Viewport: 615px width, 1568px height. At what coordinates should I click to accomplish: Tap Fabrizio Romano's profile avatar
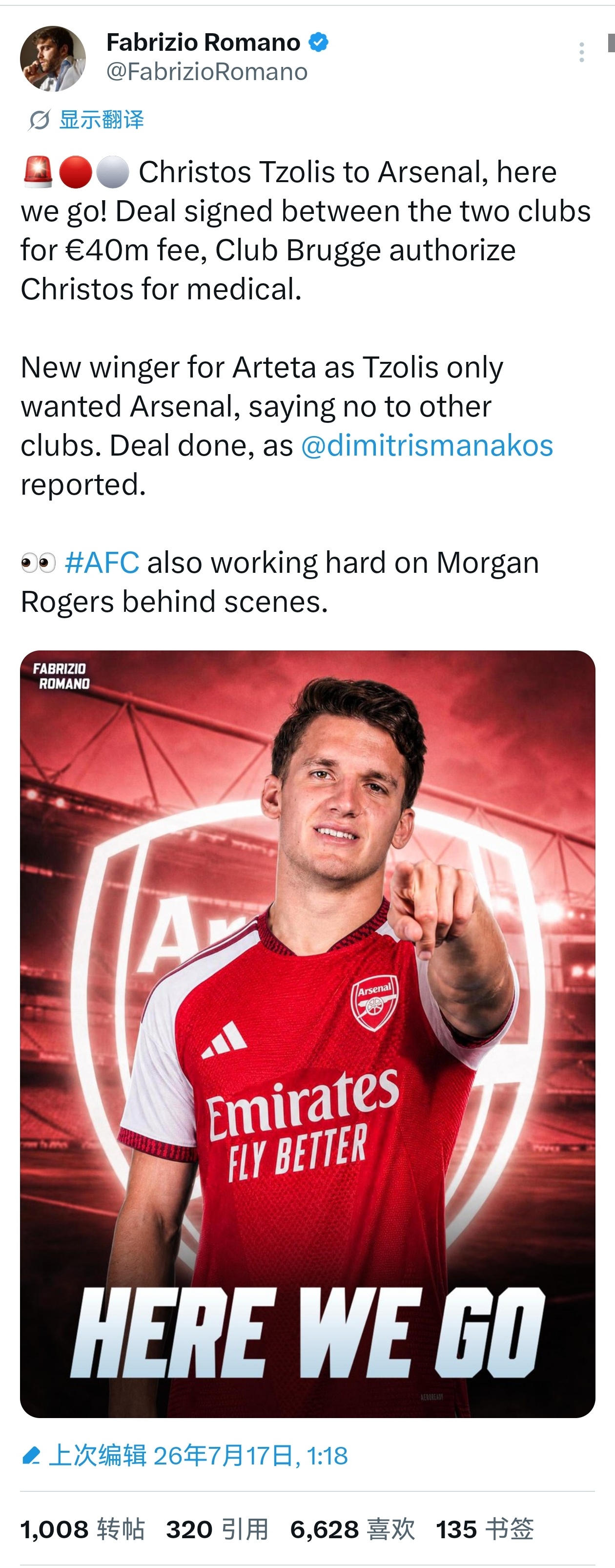tap(53, 59)
